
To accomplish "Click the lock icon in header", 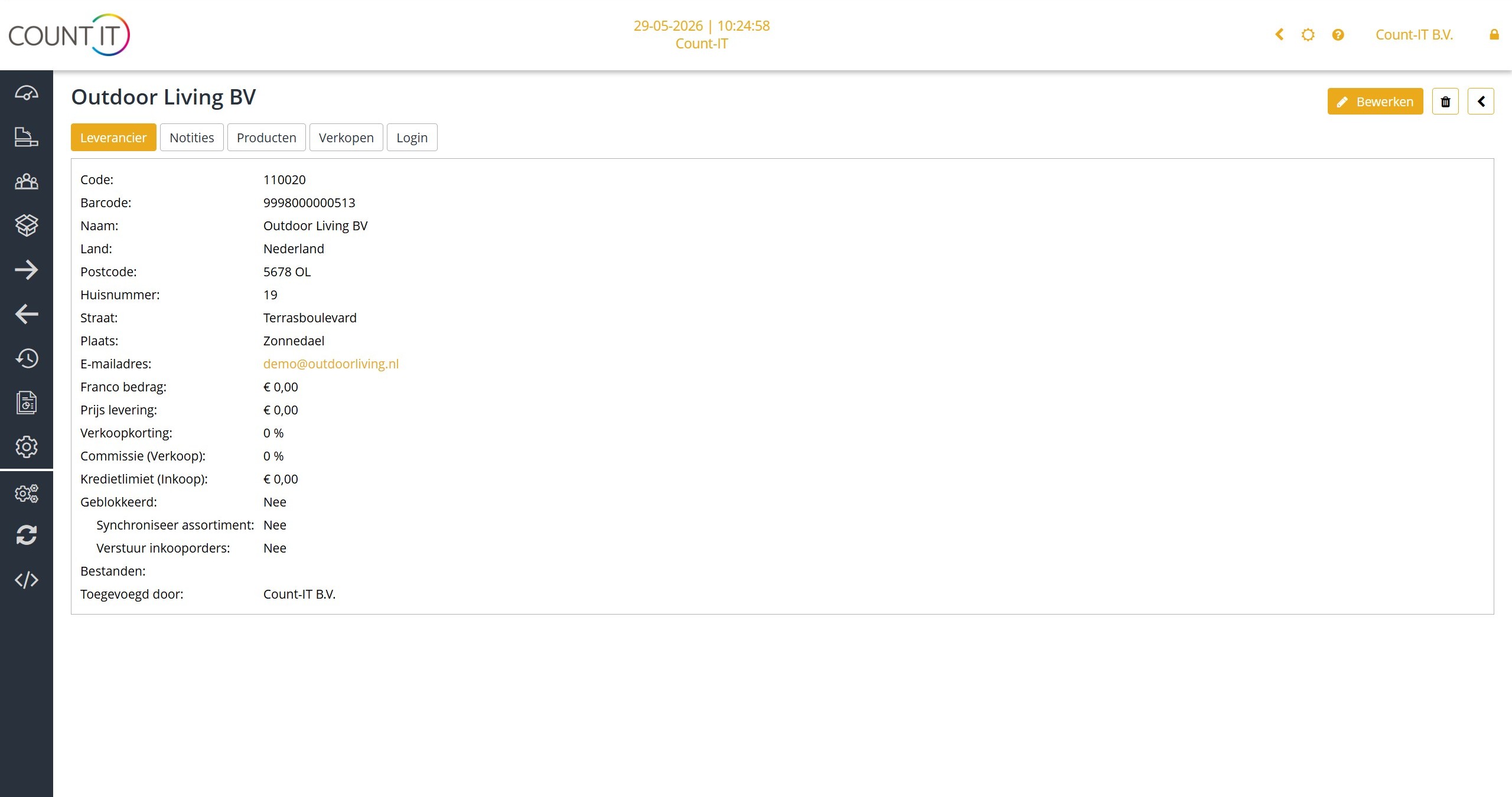I will 1494,35.
